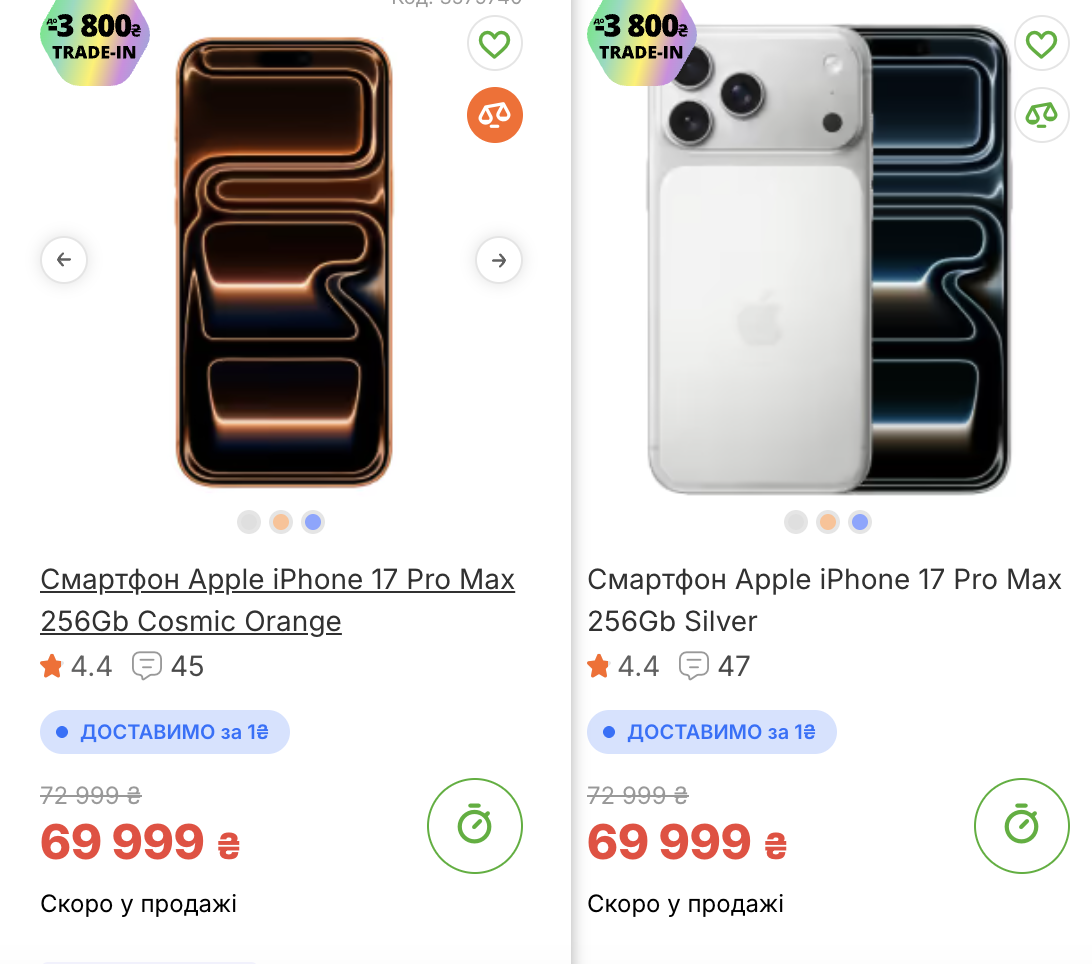Select orange color swatch under orange iPhone
Screen dimensions: 1092x964
click(x=281, y=522)
